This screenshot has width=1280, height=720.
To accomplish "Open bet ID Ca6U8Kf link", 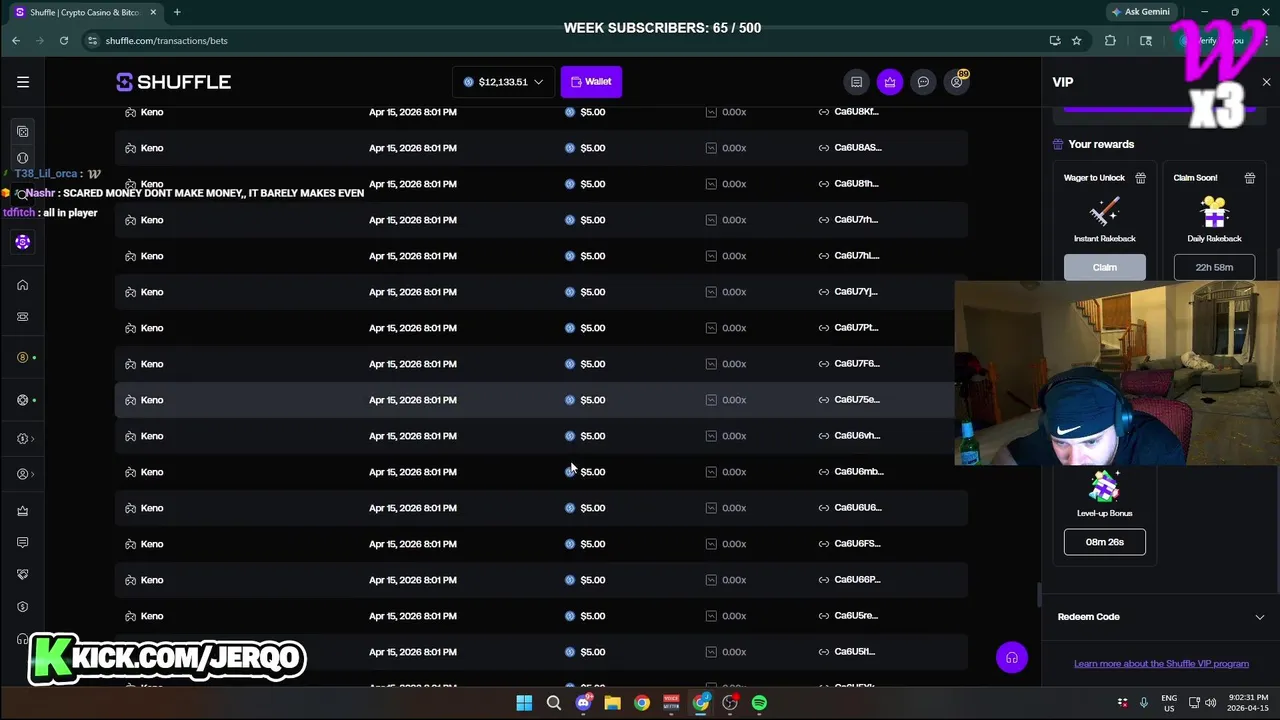I will 857,112.
